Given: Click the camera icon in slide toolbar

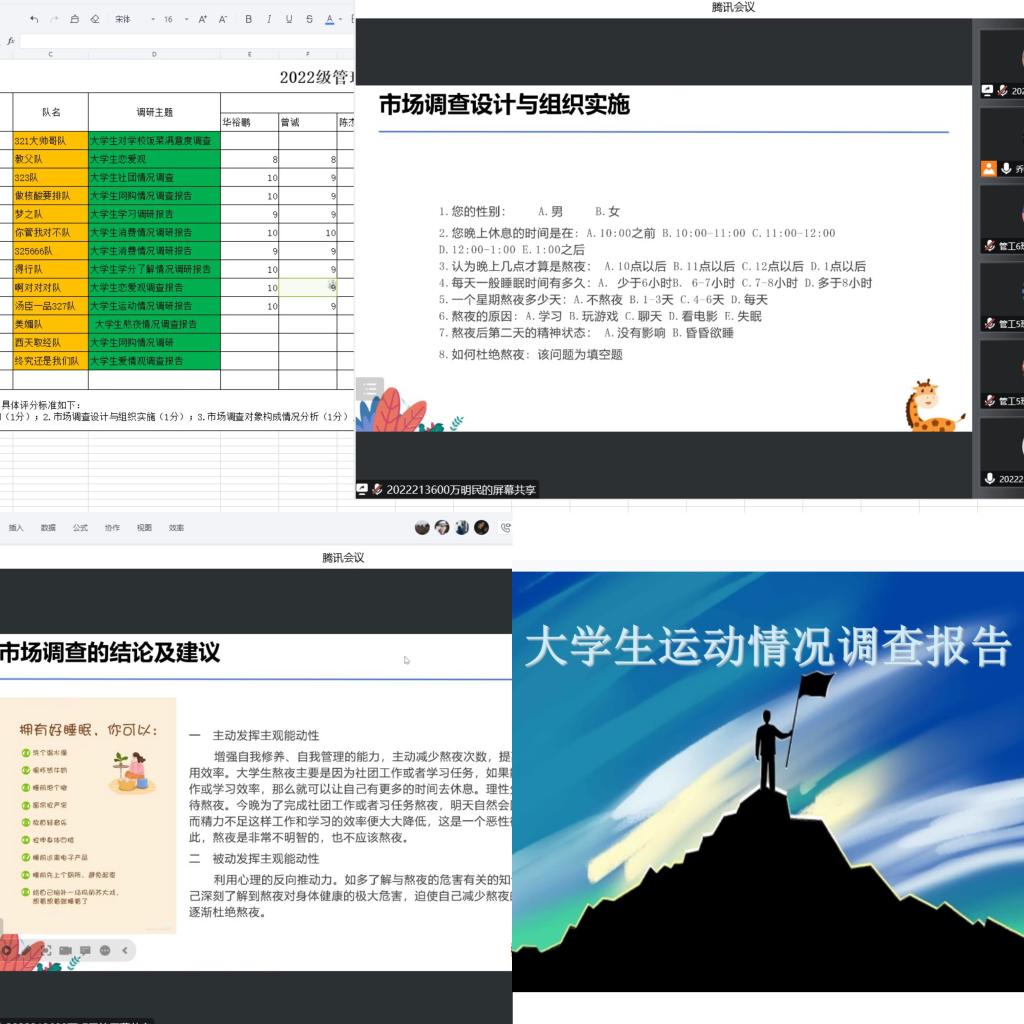Looking at the screenshot, I should tap(65, 950).
